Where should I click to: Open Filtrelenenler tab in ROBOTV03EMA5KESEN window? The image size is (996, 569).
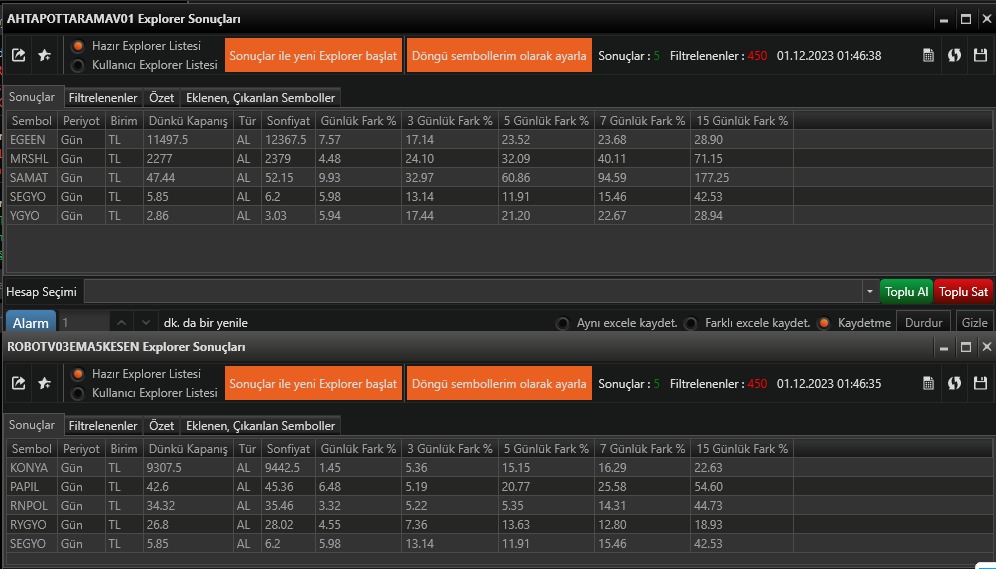pos(103,425)
